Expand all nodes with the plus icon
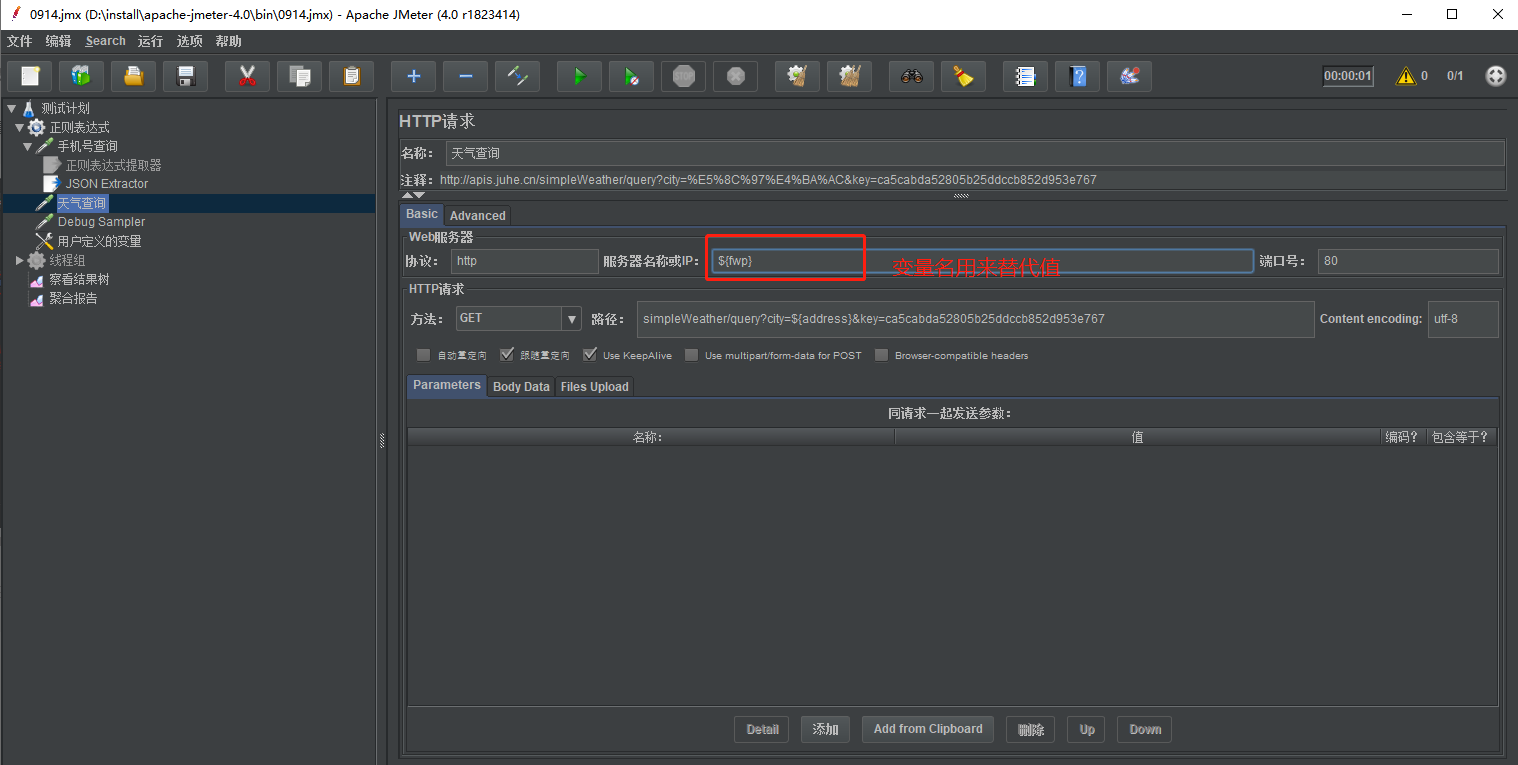Image resolution: width=1518 pixels, height=765 pixels. 414,76
